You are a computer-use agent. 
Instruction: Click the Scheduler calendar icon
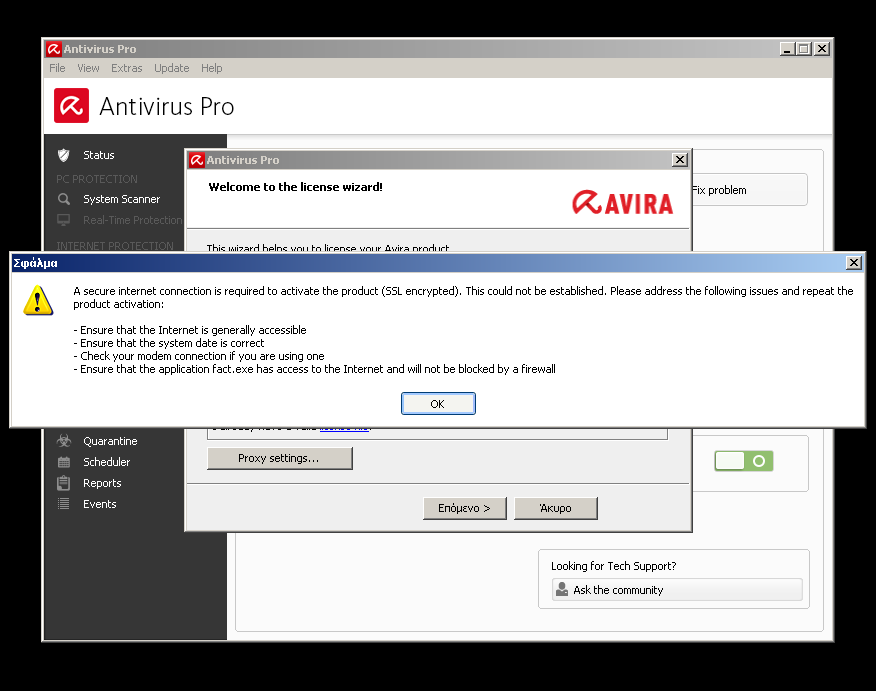(64, 462)
